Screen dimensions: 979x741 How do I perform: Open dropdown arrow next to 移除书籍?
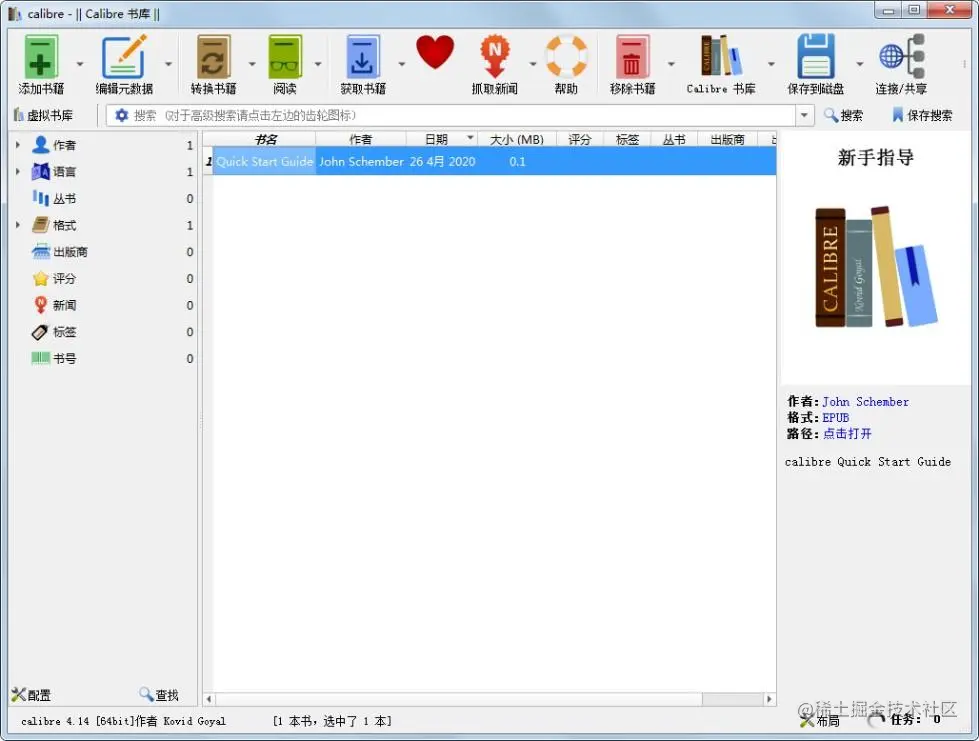pos(671,64)
